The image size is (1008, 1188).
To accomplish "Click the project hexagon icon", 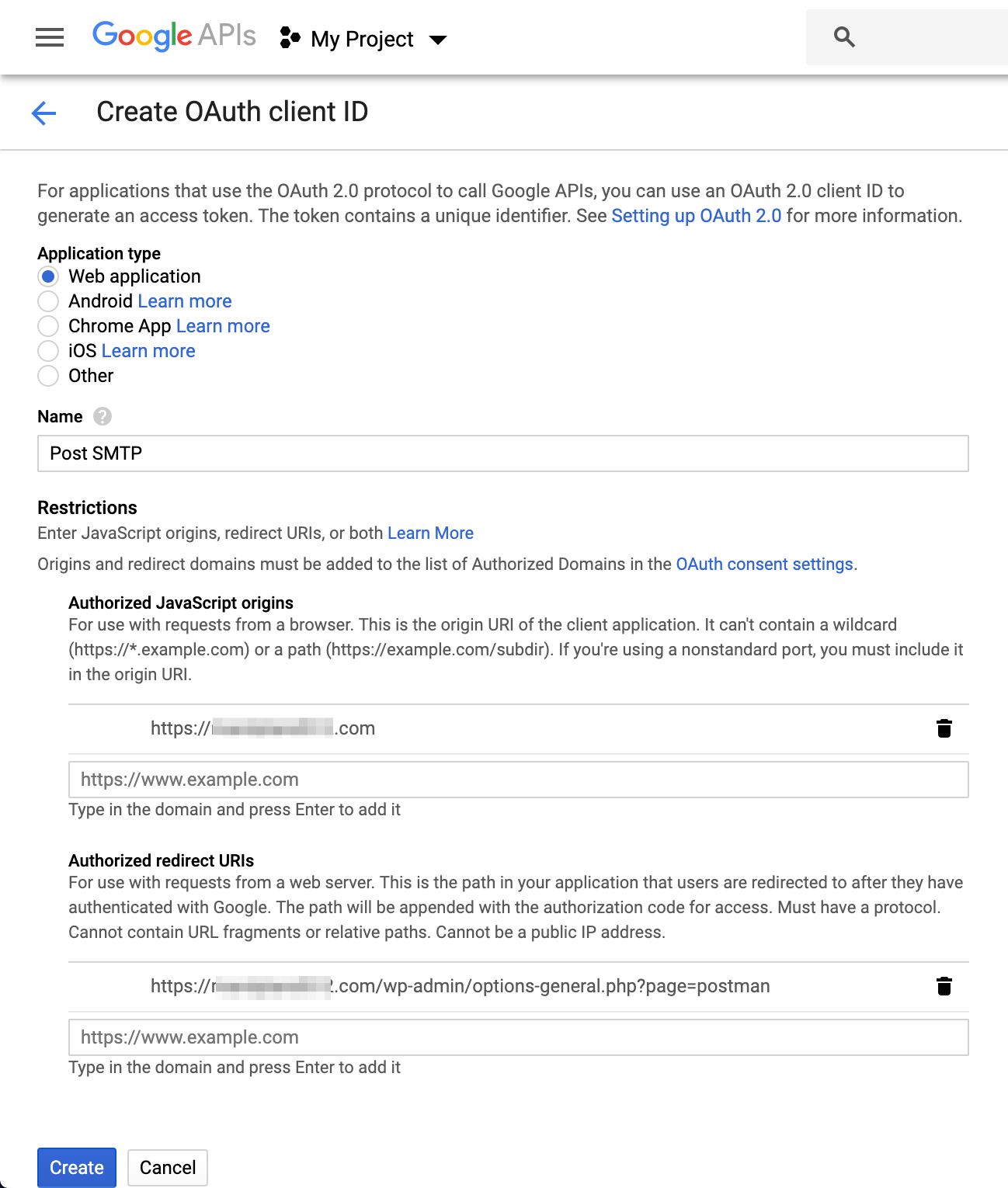I will pyautogui.click(x=290, y=37).
